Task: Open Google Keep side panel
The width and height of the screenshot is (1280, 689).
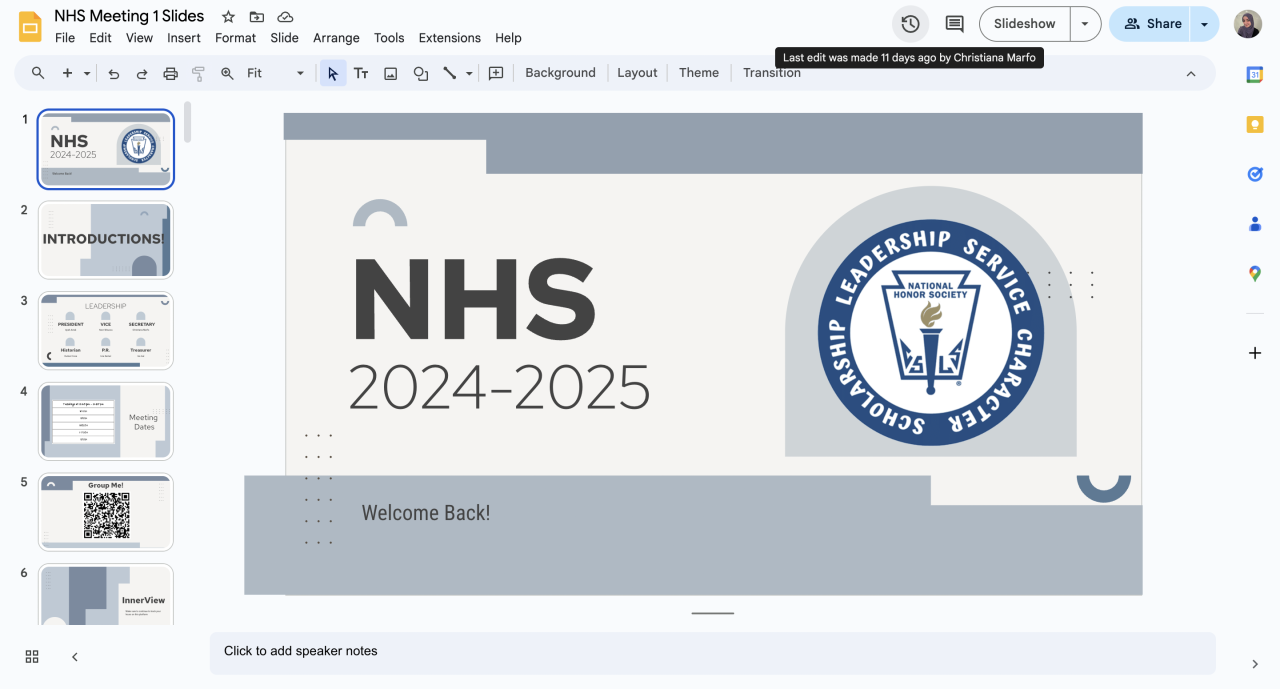Action: (x=1255, y=124)
